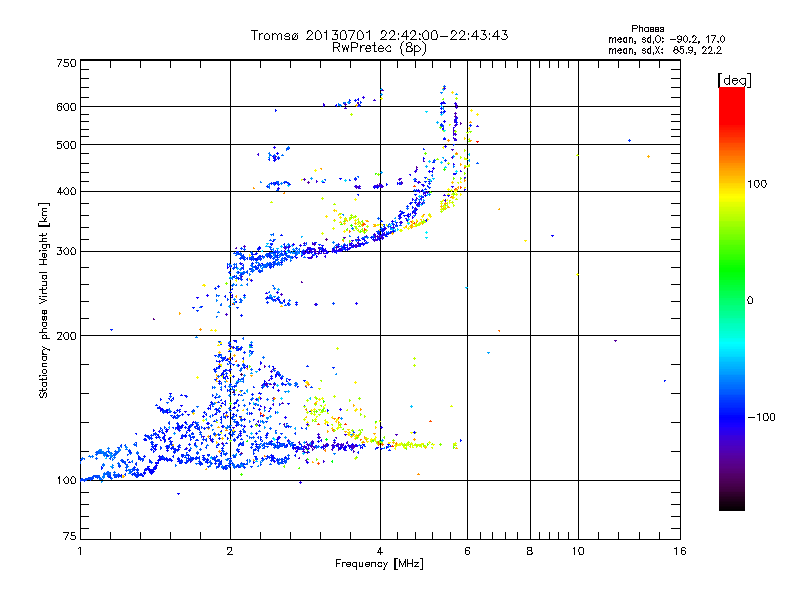Click the colorbar tick label '100'
The height and width of the screenshot is (600, 800).
757,184
